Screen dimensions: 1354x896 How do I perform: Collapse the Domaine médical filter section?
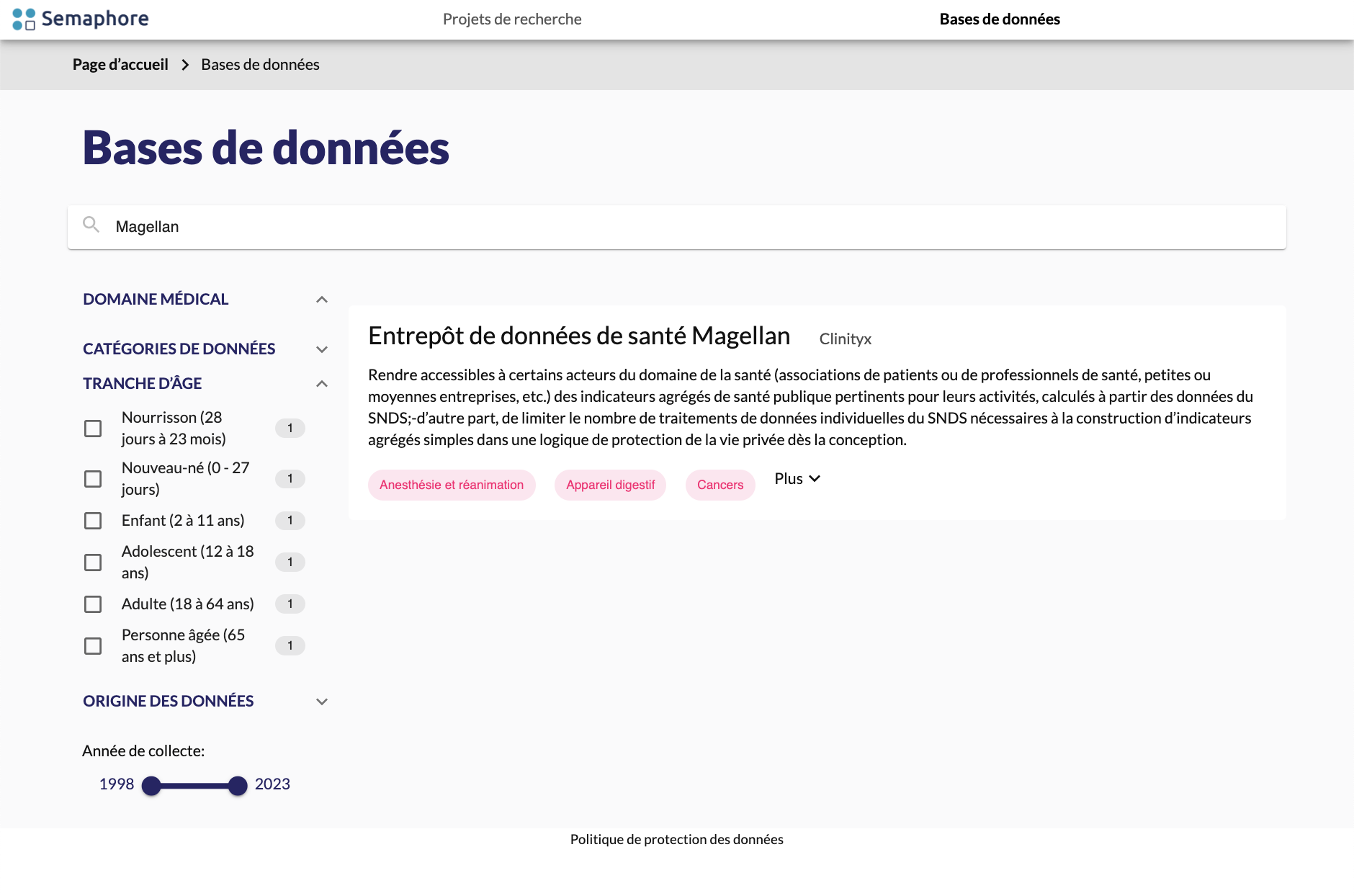pyautogui.click(x=322, y=300)
